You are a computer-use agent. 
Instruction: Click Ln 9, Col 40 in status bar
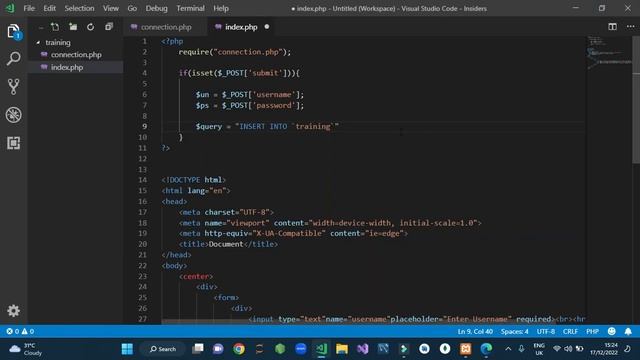click(475, 331)
